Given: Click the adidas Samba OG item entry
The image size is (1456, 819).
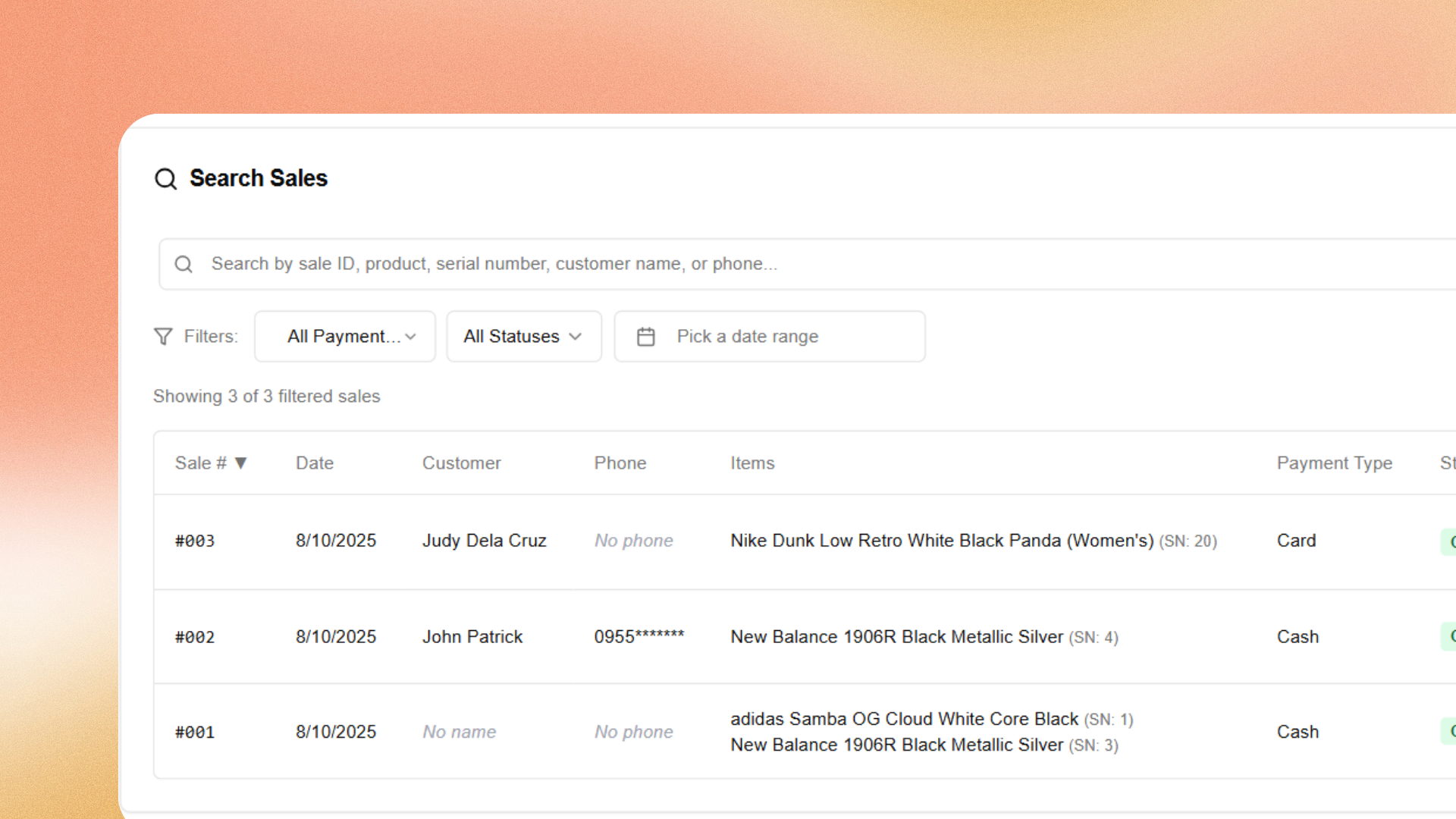Looking at the screenshot, I should coord(904,719).
